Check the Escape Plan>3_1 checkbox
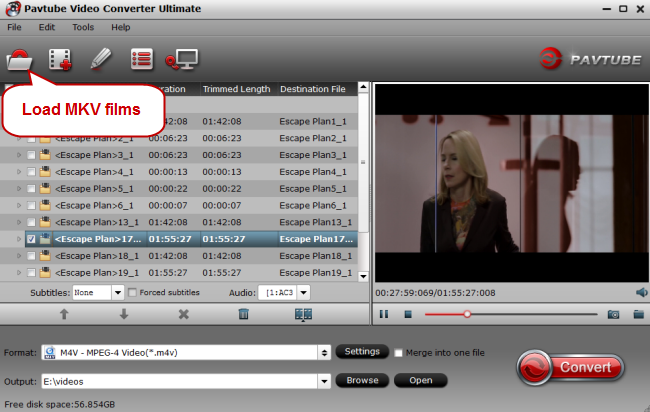This screenshot has width=650, height=412. (x=31, y=155)
